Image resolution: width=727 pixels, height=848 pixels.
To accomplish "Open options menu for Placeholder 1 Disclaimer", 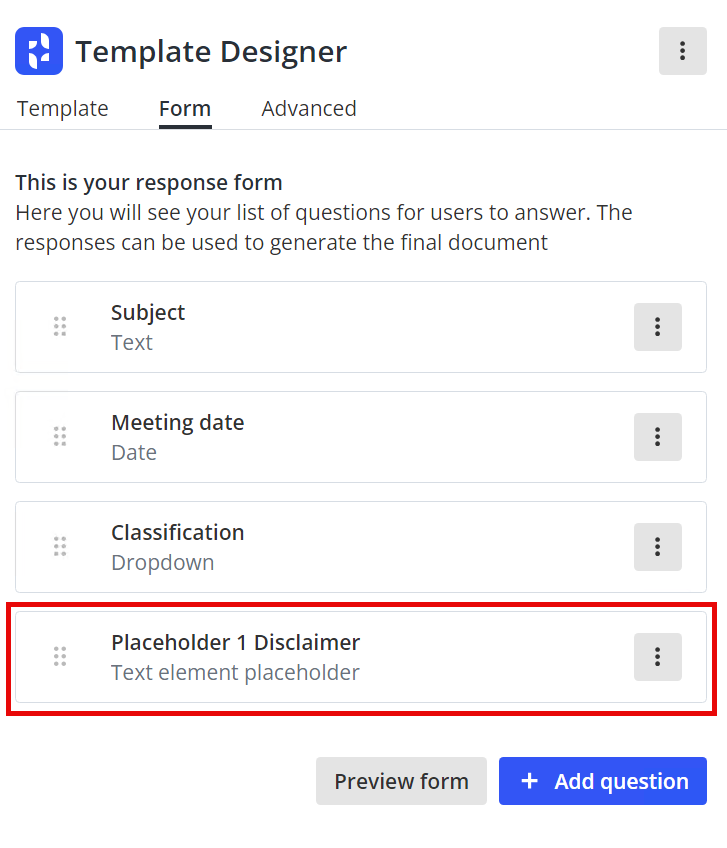I will click(x=657, y=657).
